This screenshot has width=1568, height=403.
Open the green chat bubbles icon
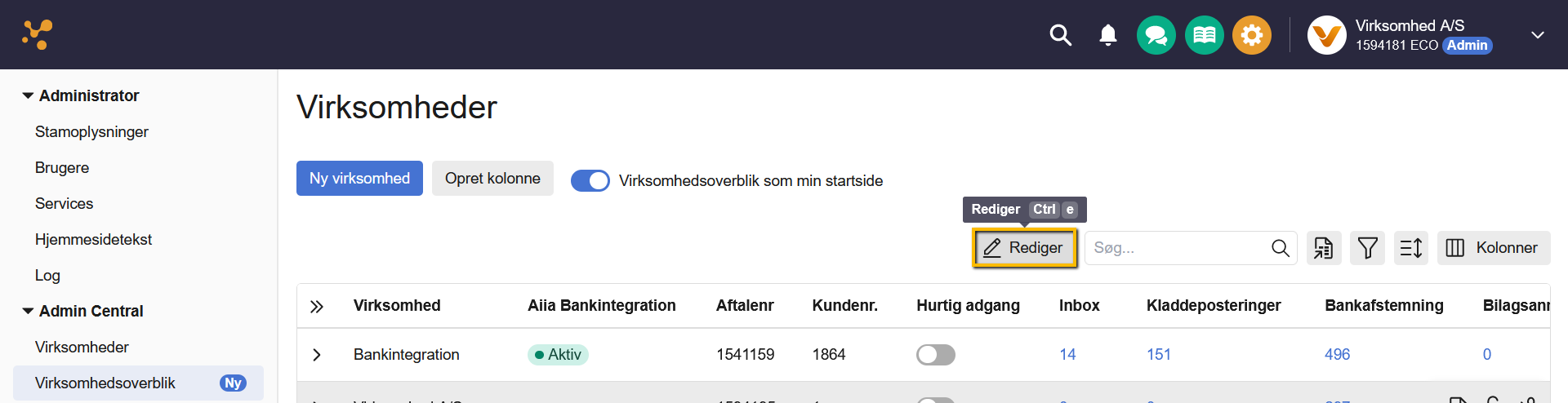tap(1156, 35)
